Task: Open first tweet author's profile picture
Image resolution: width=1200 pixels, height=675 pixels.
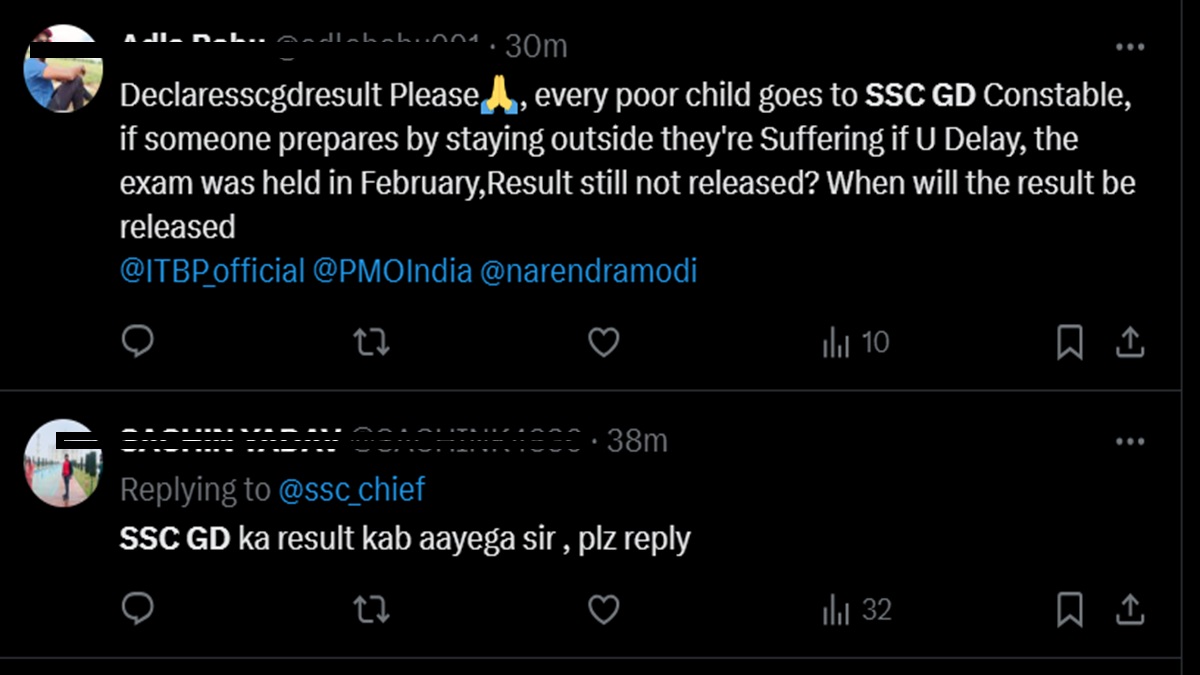Action: pyautogui.click(x=63, y=70)
